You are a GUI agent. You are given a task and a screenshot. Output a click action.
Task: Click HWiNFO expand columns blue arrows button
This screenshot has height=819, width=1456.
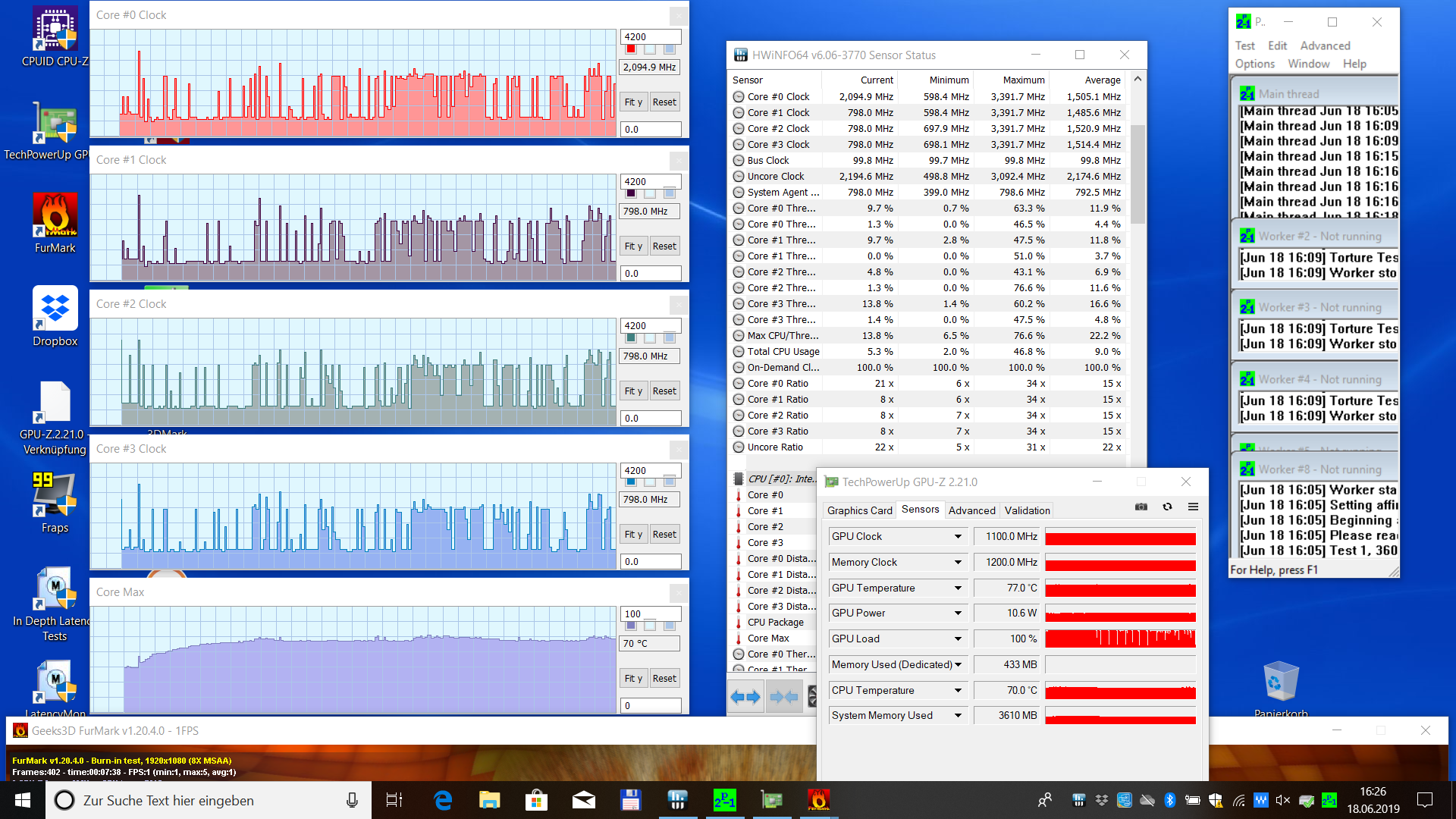coord(745,696)
